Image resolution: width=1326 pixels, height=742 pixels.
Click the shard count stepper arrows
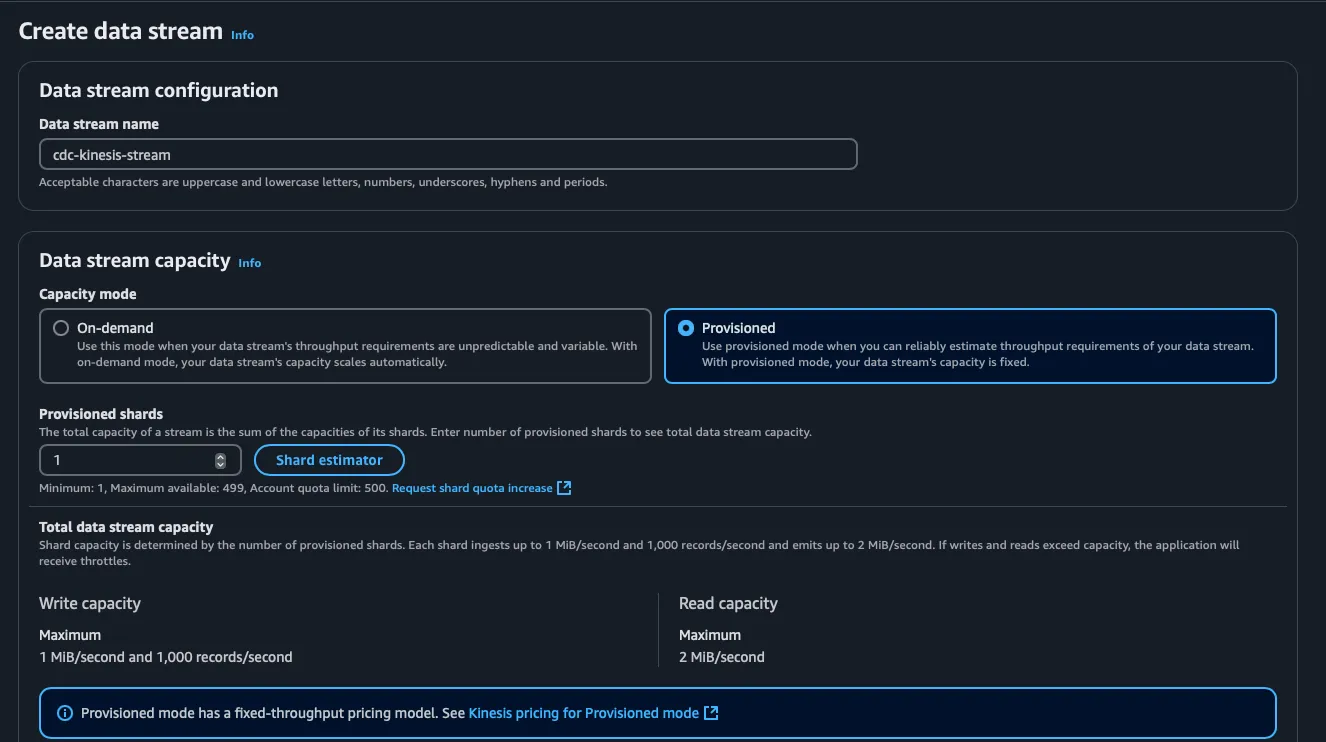[x=220, y=460]
